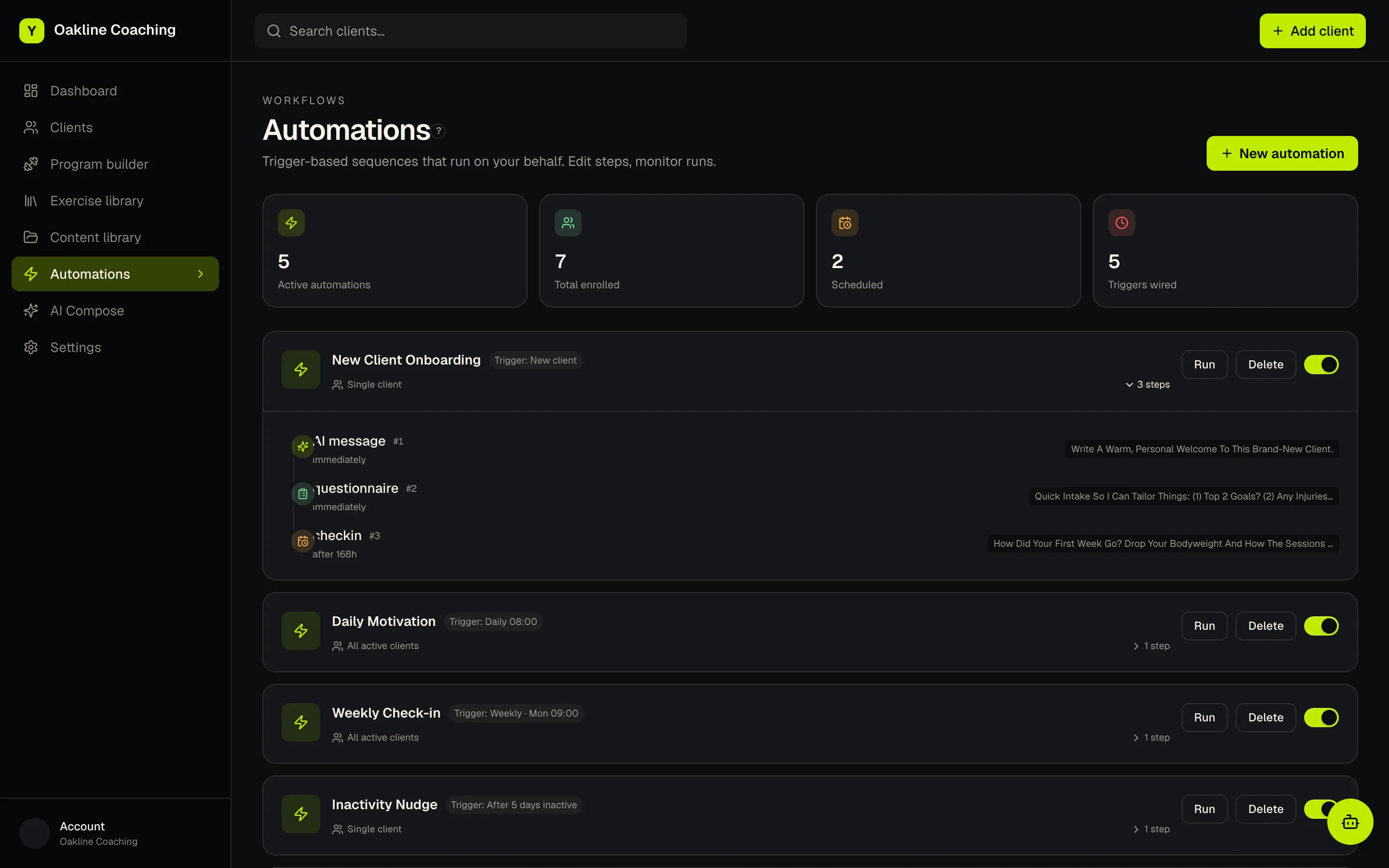The image size is (1389, 868).
Task: Click the 'Write A Warm, Personal Welcome' step text
Action: click(1201, 449)
